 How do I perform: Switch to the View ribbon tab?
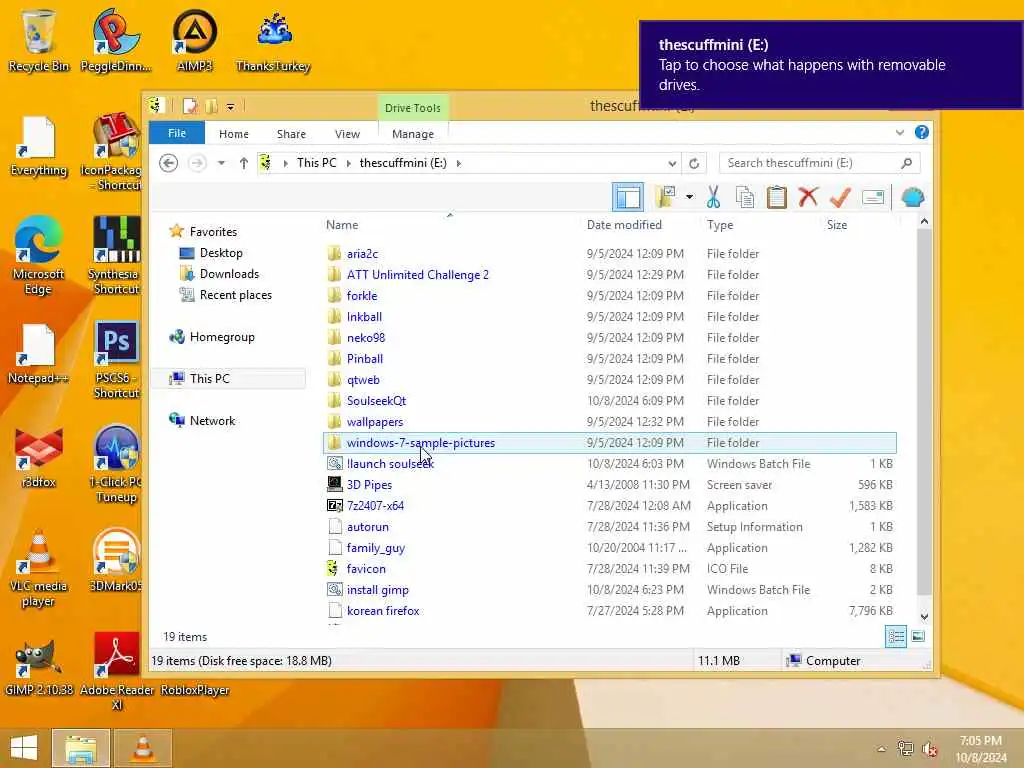347,134
